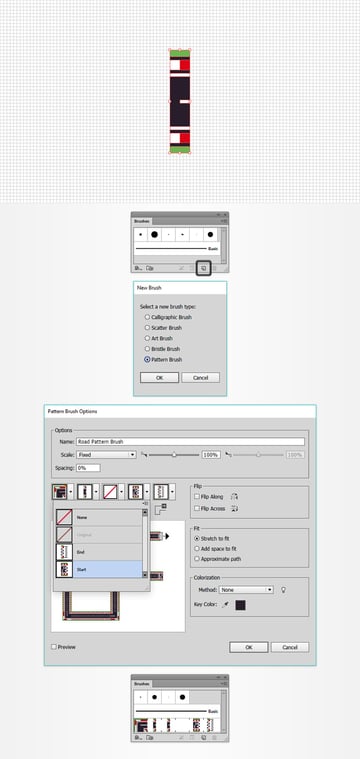The image size is (360, 759).
Task: Click Brushes tab in top panel
Action: pos(142,221)
